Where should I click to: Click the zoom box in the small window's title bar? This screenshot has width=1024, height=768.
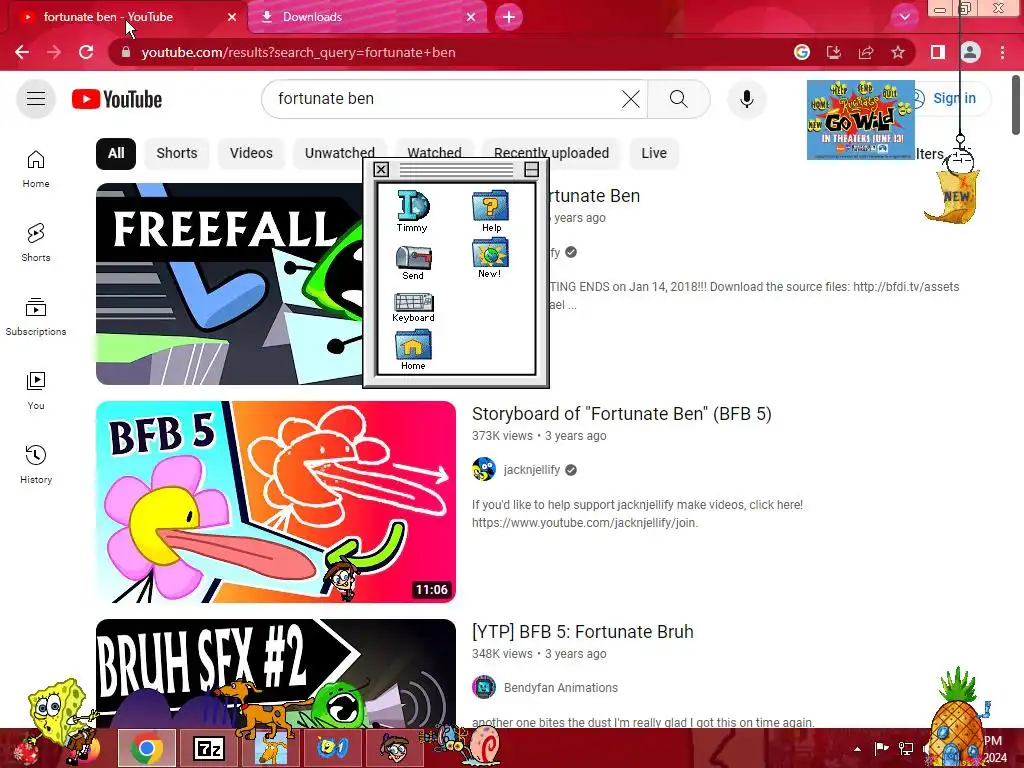[532, 170]
